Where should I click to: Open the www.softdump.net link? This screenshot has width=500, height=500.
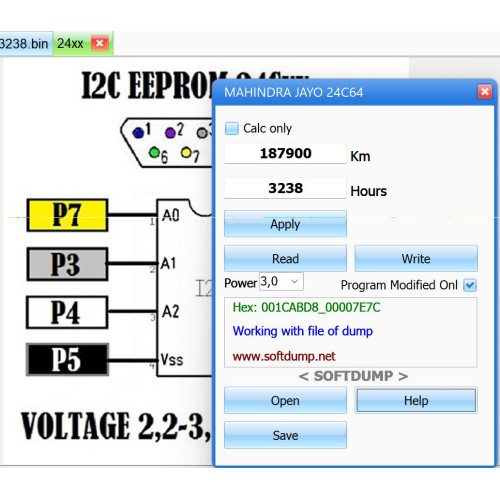(284, 356)
